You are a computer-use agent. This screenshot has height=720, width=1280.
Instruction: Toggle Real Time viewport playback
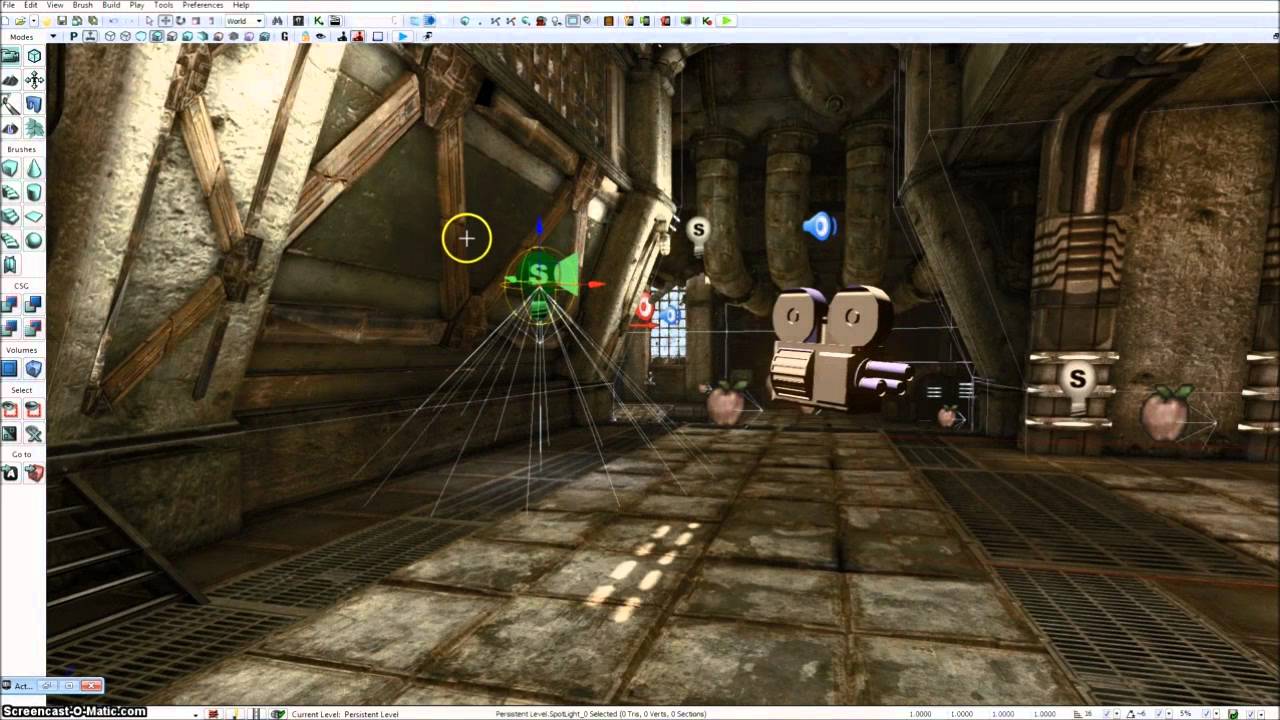click(90, 37)
